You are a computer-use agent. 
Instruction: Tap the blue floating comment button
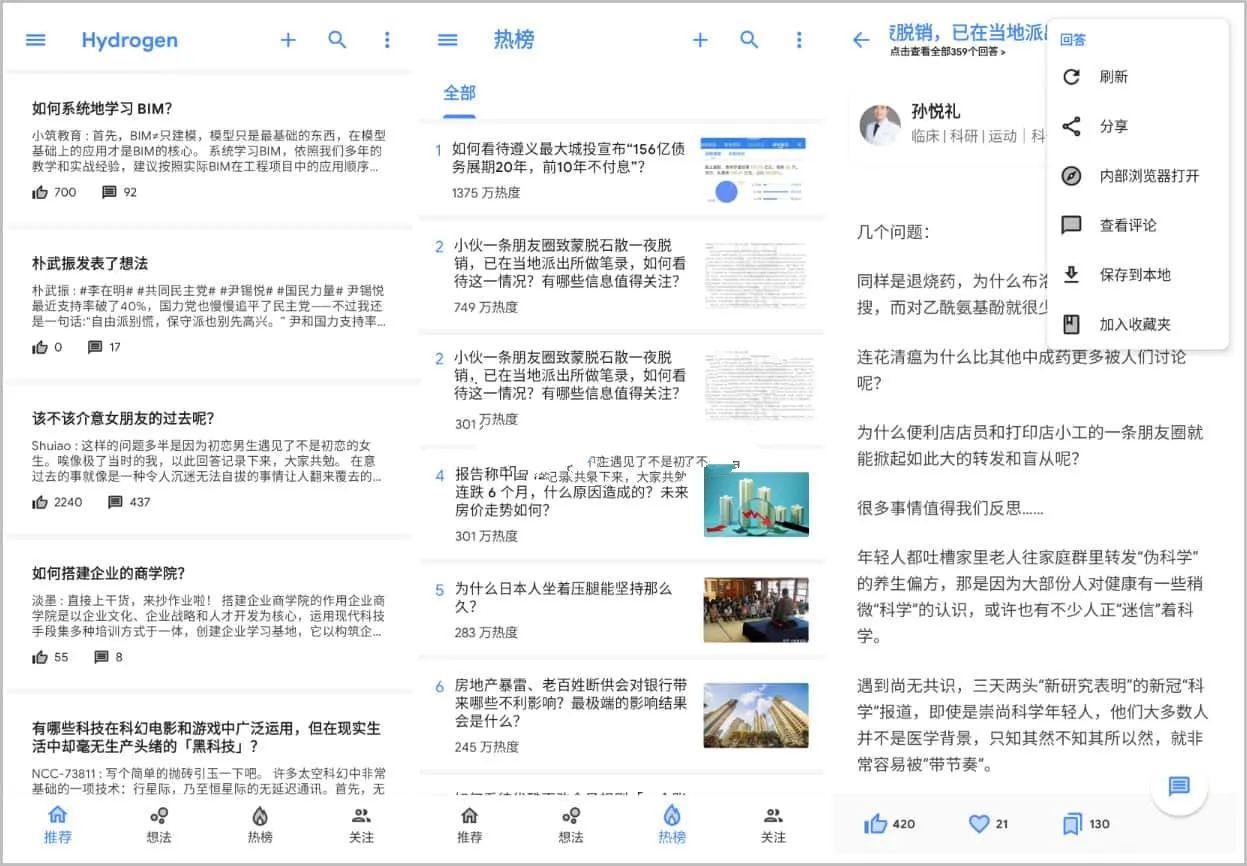pyautogui.click(x=1180, y=788)
